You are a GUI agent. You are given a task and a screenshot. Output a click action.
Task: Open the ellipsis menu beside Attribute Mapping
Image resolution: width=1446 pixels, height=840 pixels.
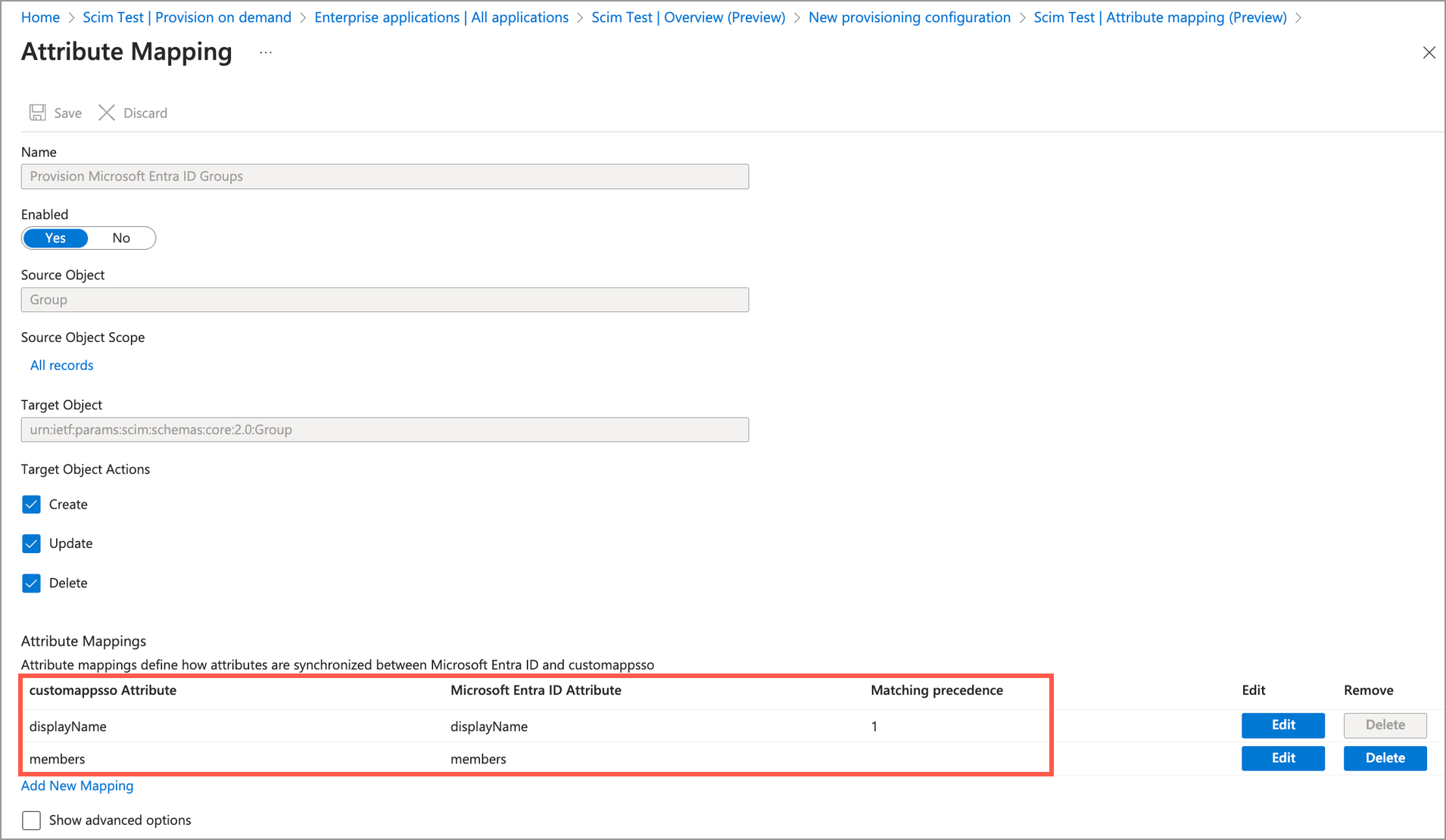pos(266,52)
